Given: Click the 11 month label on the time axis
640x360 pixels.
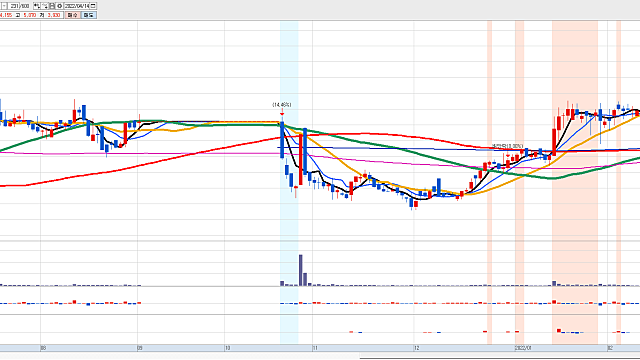Looking at the screenshot, I should 315,348.
